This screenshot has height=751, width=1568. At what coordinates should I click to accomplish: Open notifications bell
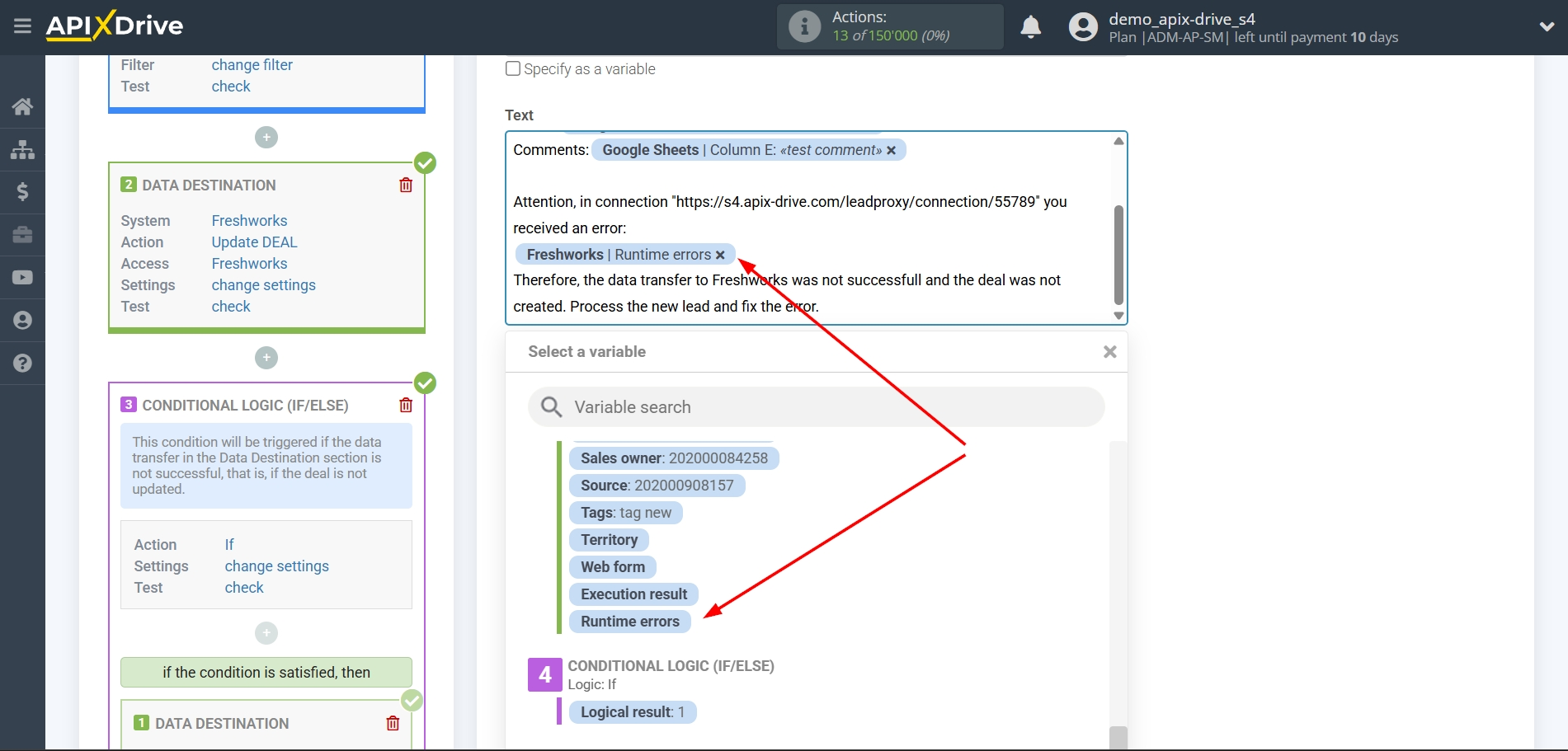tap(1030, 26)
